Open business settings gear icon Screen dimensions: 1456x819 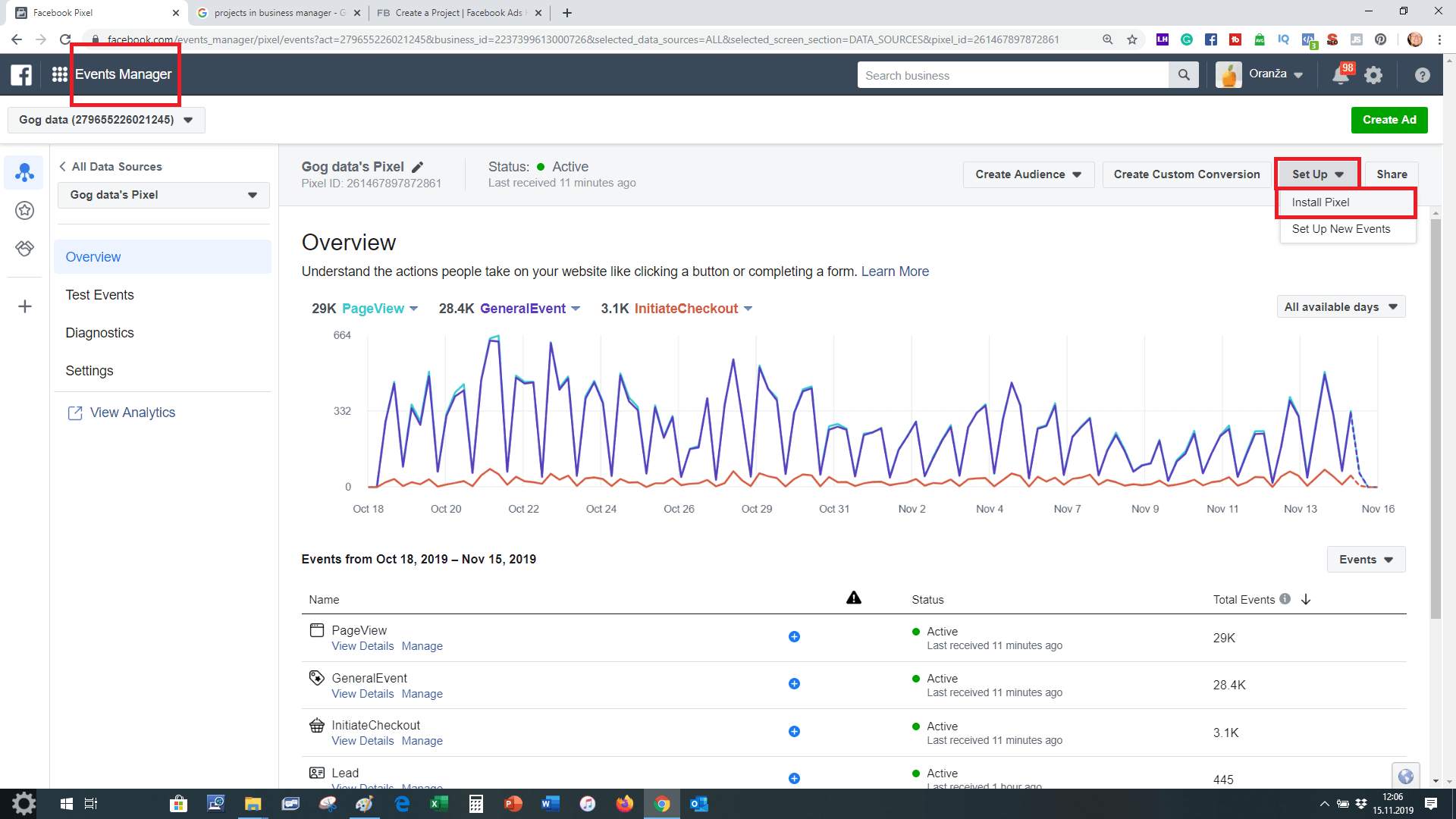(1373, 75)
